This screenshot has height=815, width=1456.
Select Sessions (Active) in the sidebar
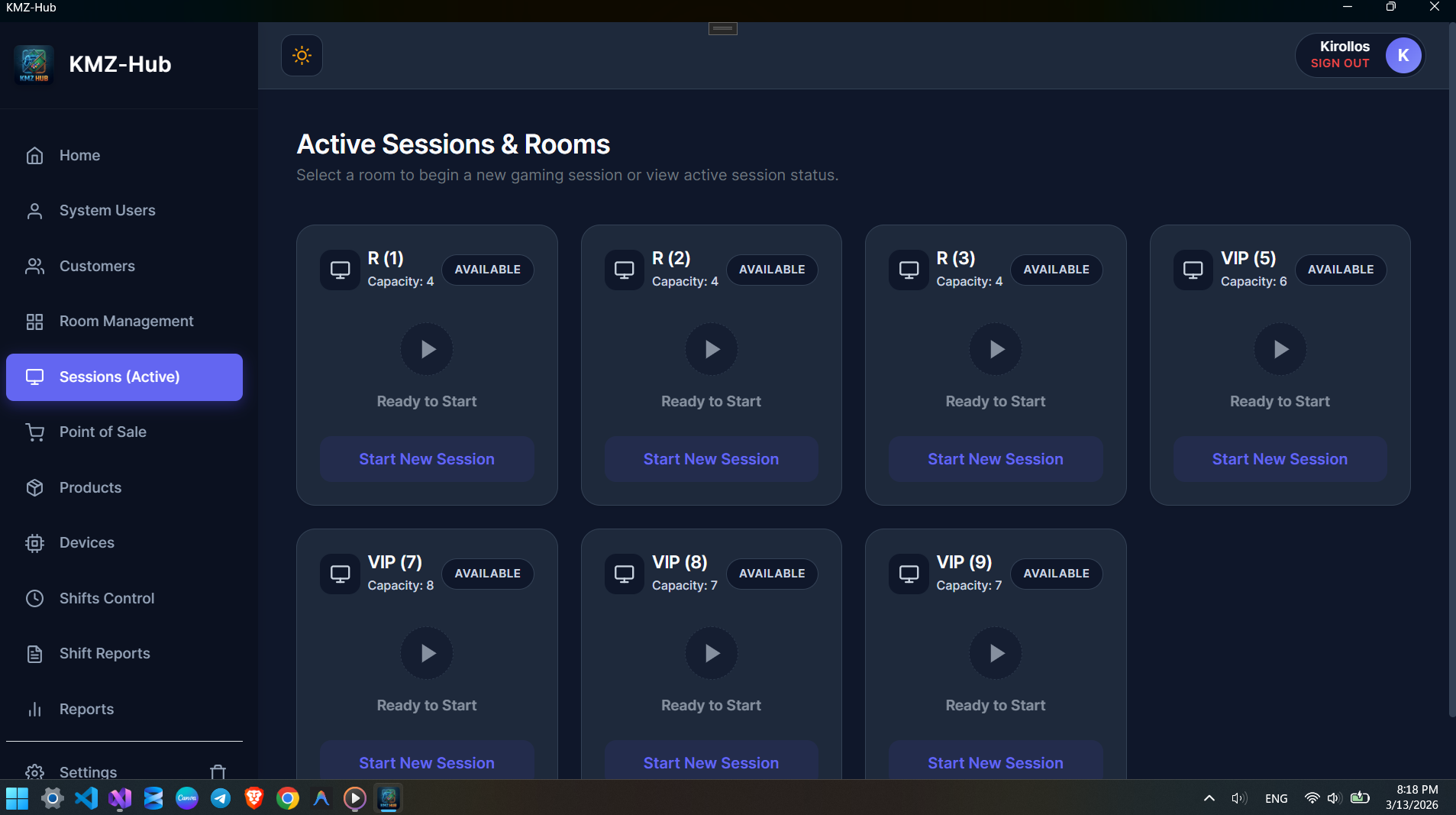(x=118, y=377)
